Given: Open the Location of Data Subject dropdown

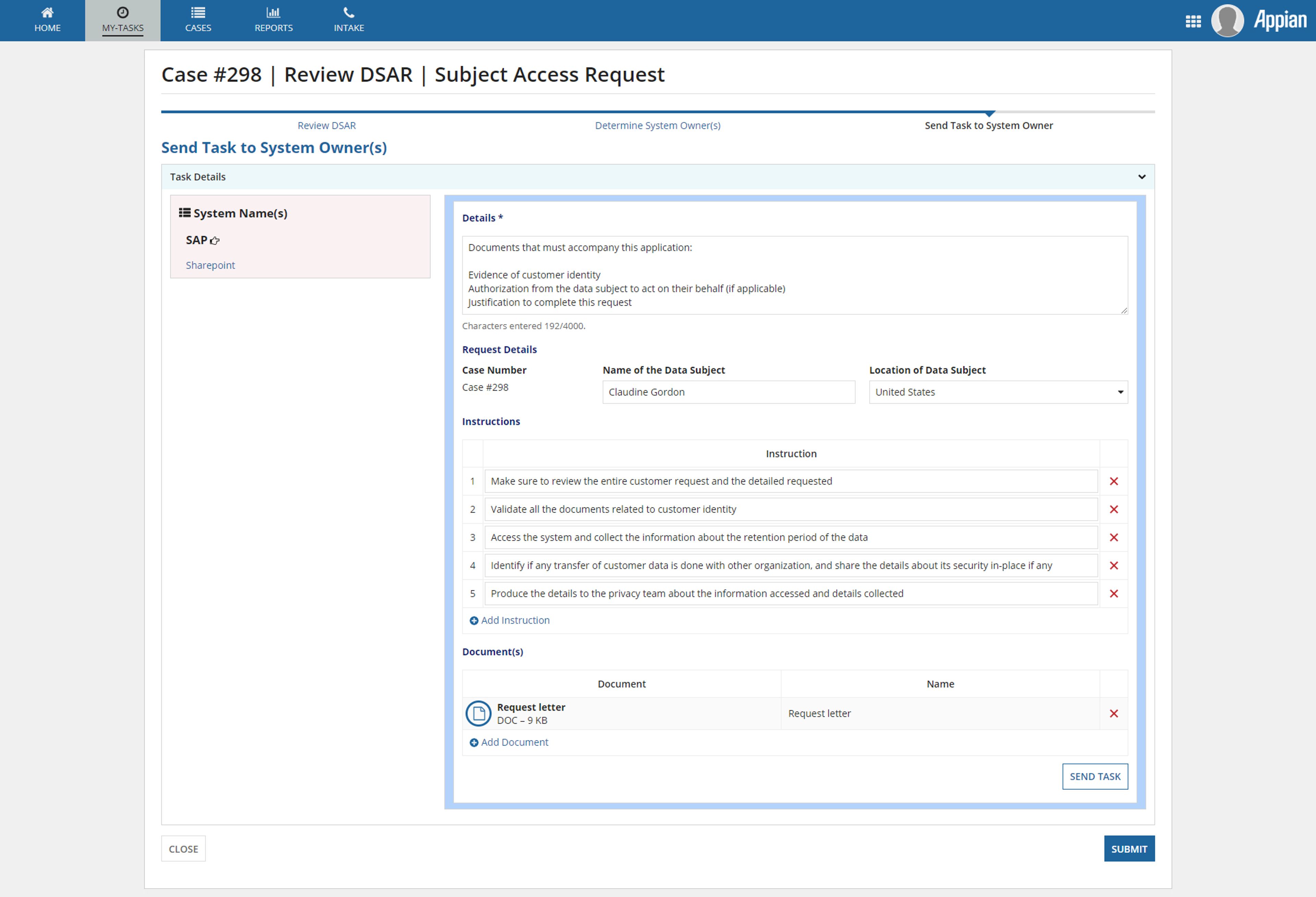Looking at the screenshot, I should [x=998, y=392].
